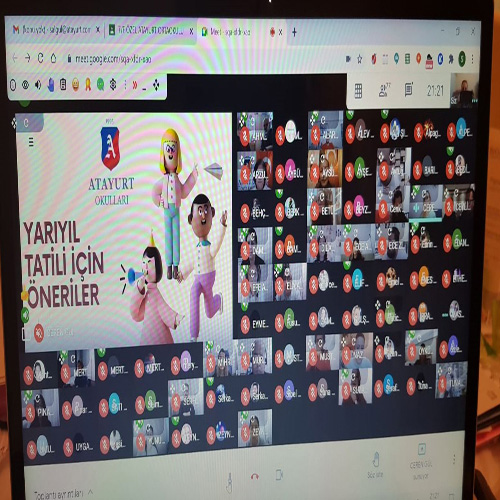
Task: Open the puzzle-piece Extensions menu
Action: click(451, 59)
